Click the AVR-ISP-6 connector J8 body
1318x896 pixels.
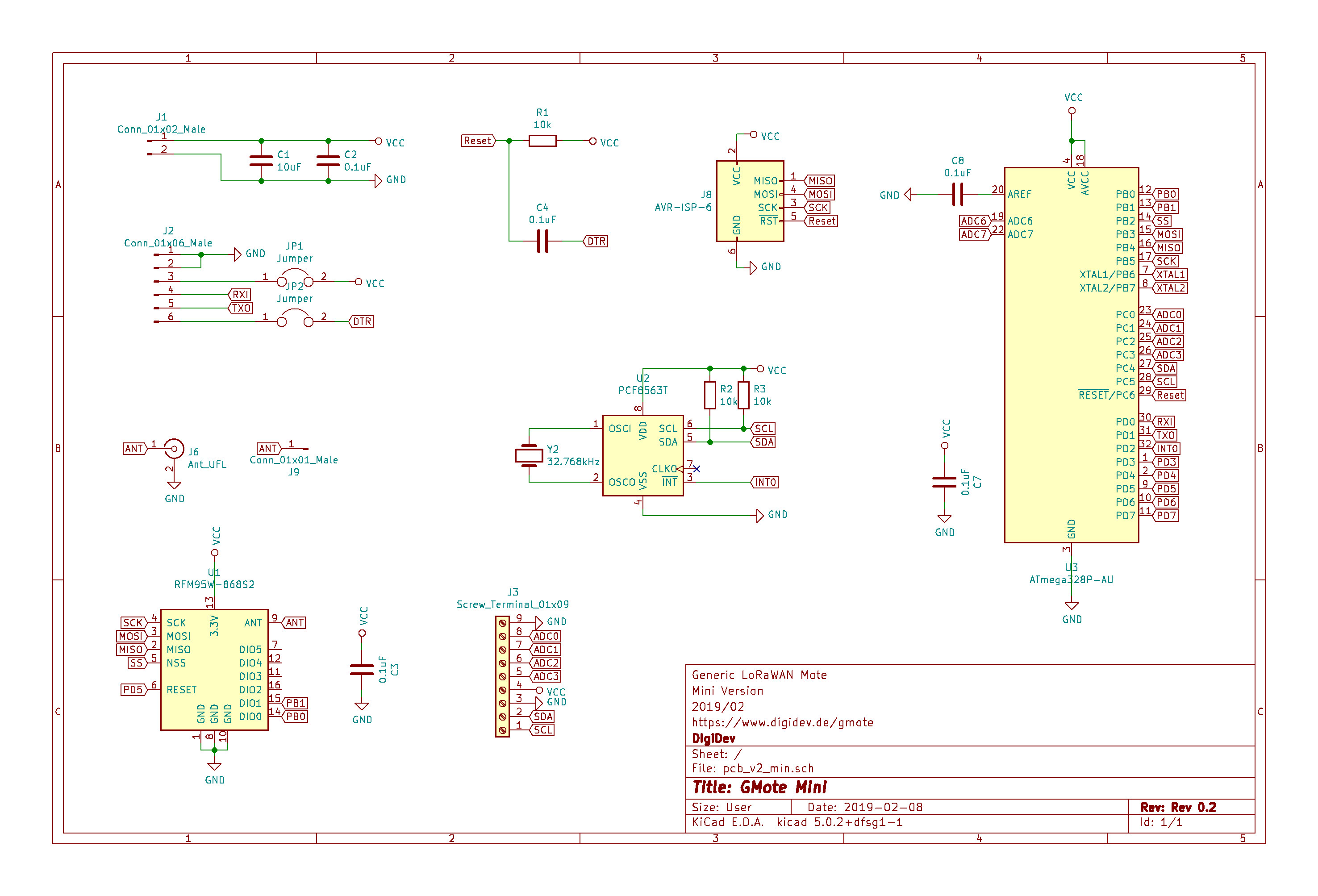pyautogui.click(x=750, y=201)
